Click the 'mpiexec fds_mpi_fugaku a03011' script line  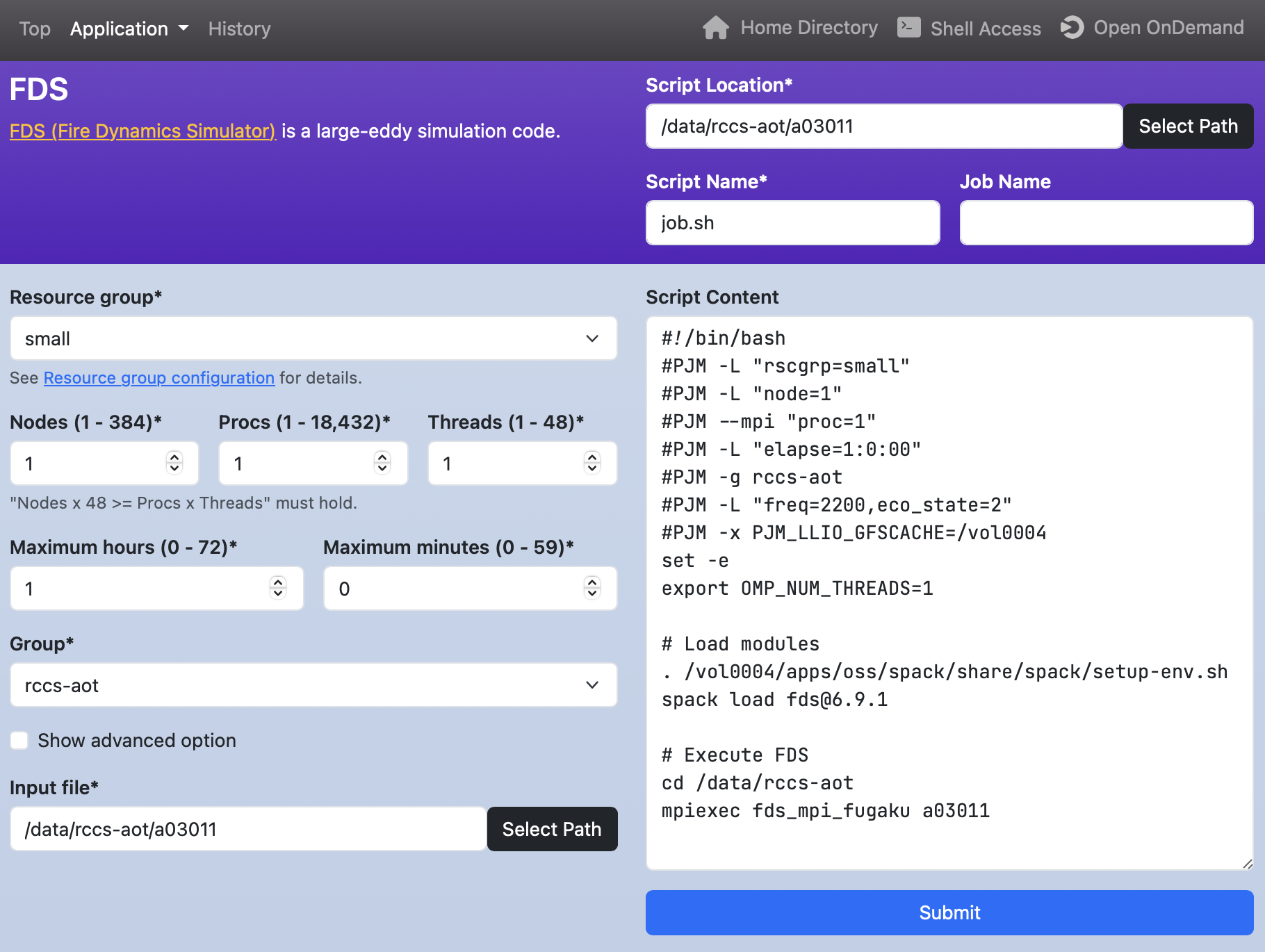pyautogui.click(x=826, y=811)
